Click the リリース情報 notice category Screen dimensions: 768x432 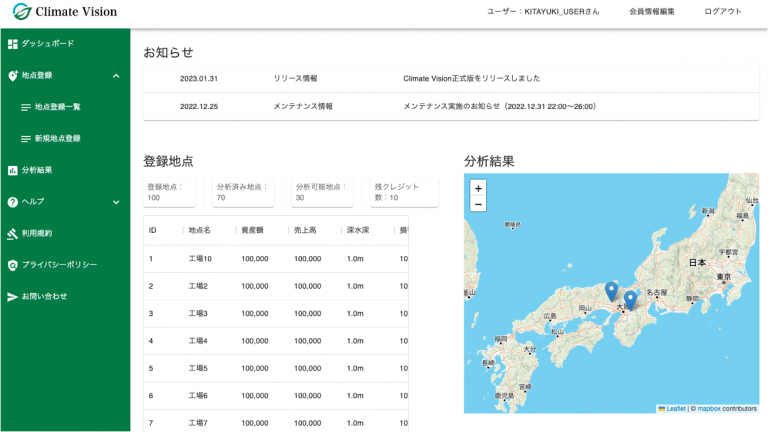point(295,78)
